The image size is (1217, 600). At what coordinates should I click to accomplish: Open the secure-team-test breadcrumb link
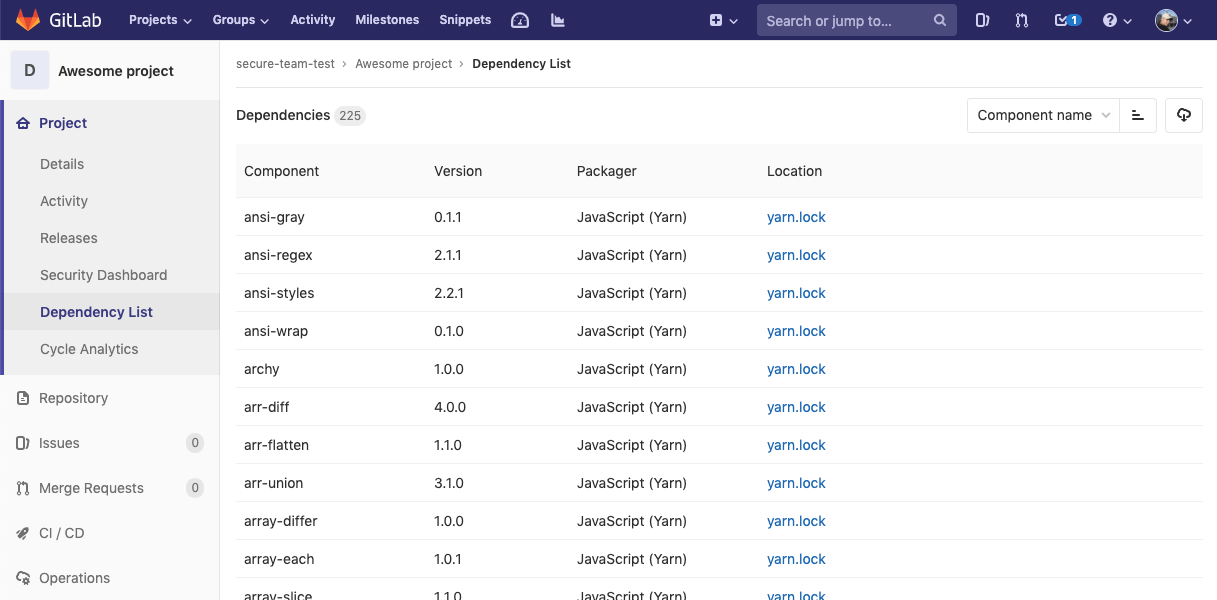285,63
